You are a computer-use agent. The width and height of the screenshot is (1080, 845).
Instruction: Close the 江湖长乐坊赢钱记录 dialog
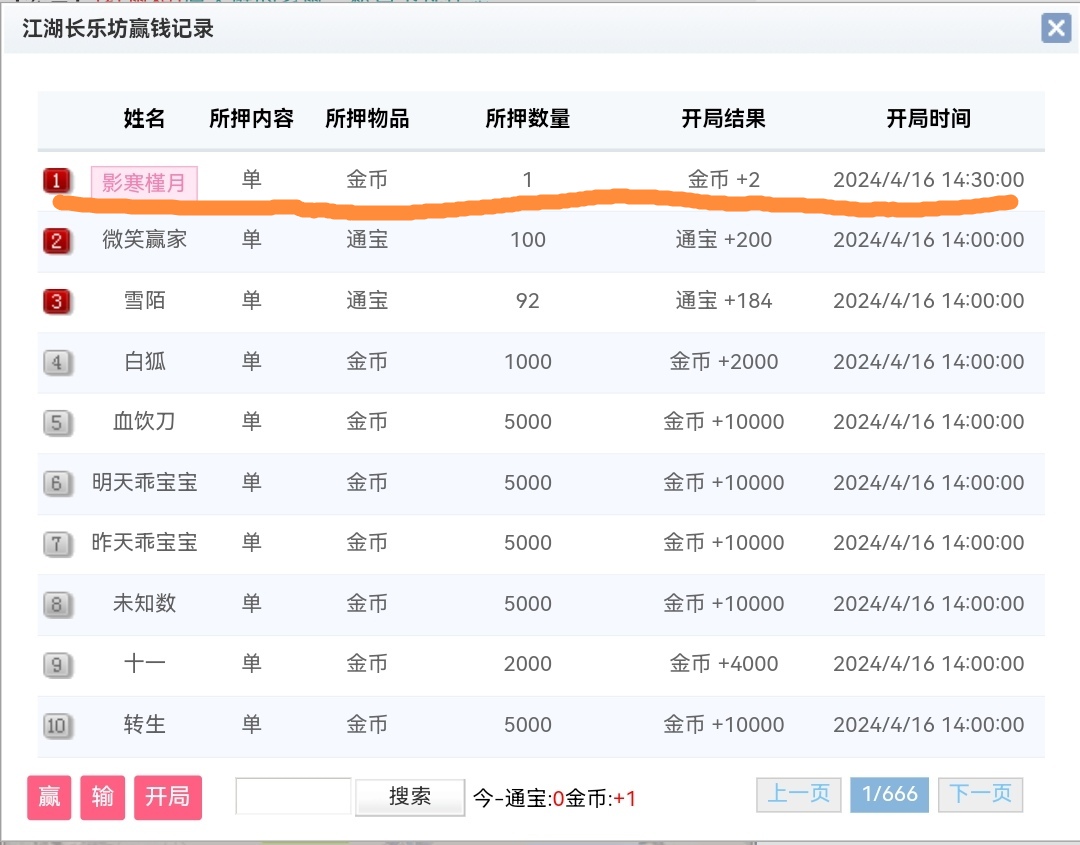pyautogui.click(x=1056, y=28)
